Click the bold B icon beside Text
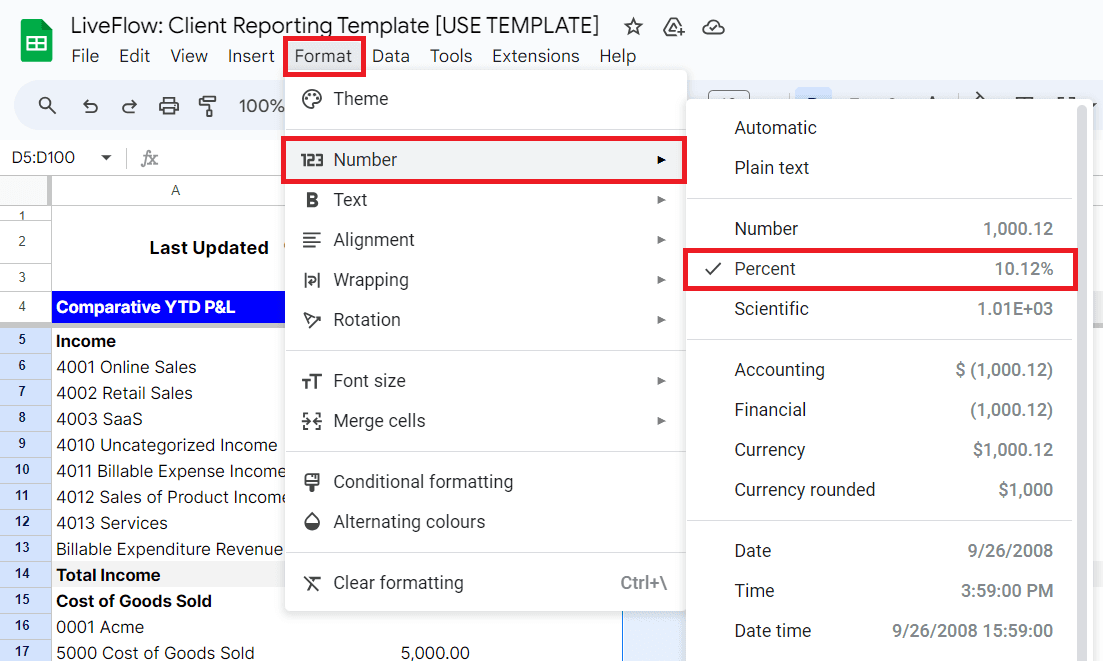This screenshot has height=661, width=1103. (312, 200)
